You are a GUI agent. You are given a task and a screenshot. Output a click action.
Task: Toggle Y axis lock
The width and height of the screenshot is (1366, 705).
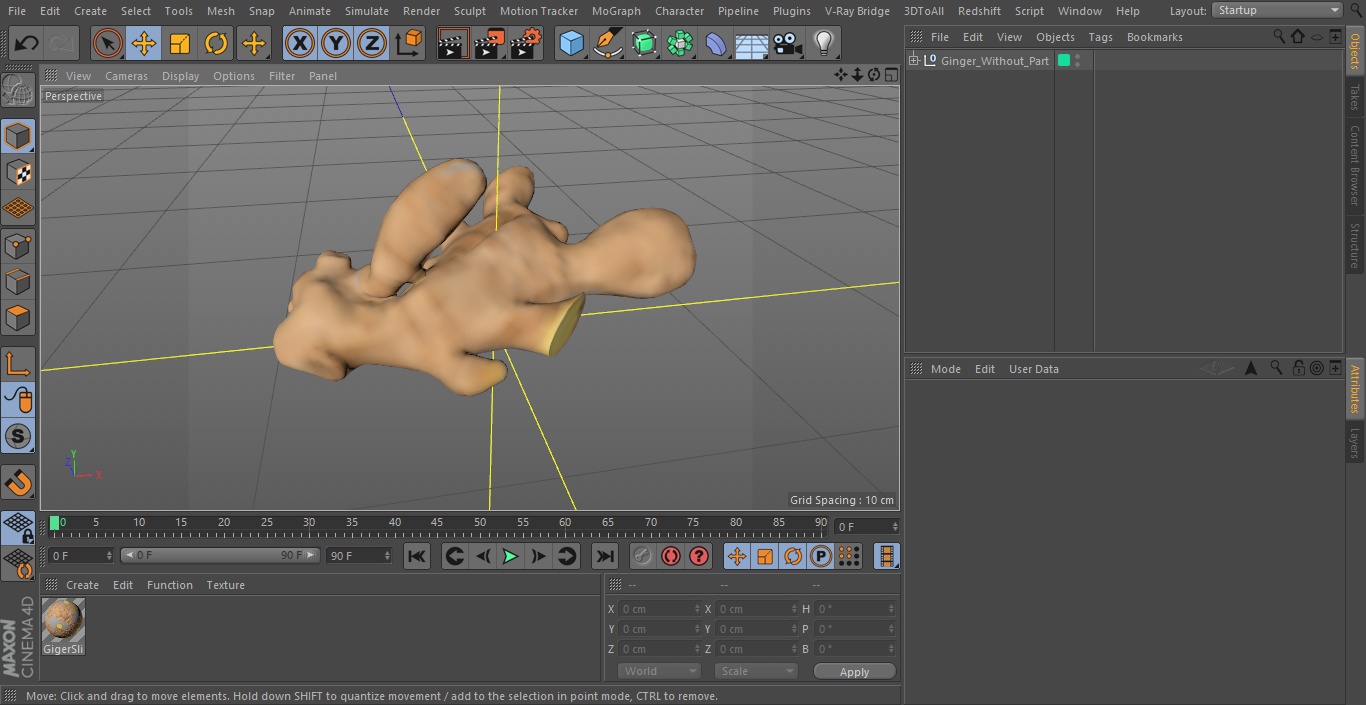coord(336,43)
